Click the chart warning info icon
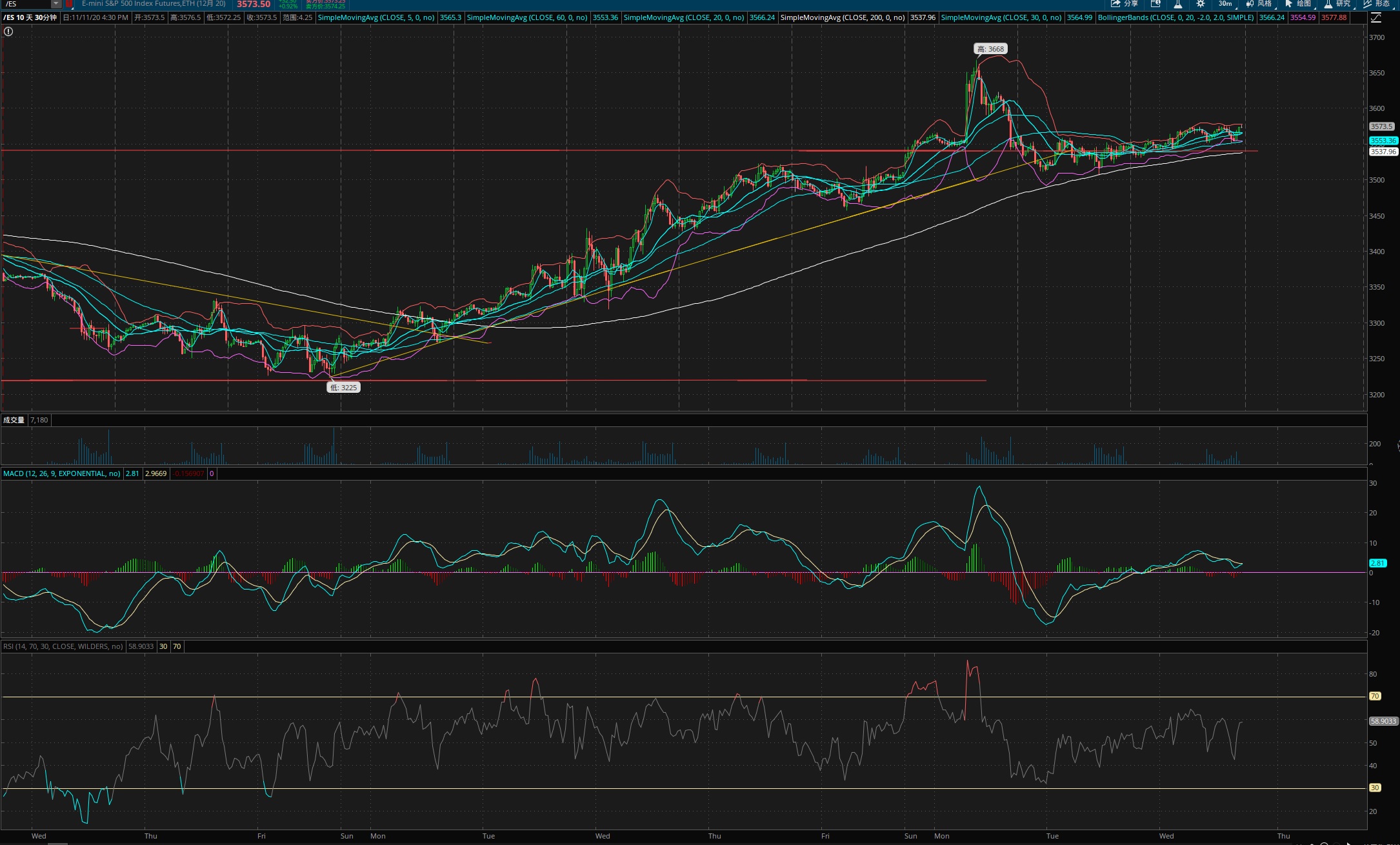 (x=8, y=31)
